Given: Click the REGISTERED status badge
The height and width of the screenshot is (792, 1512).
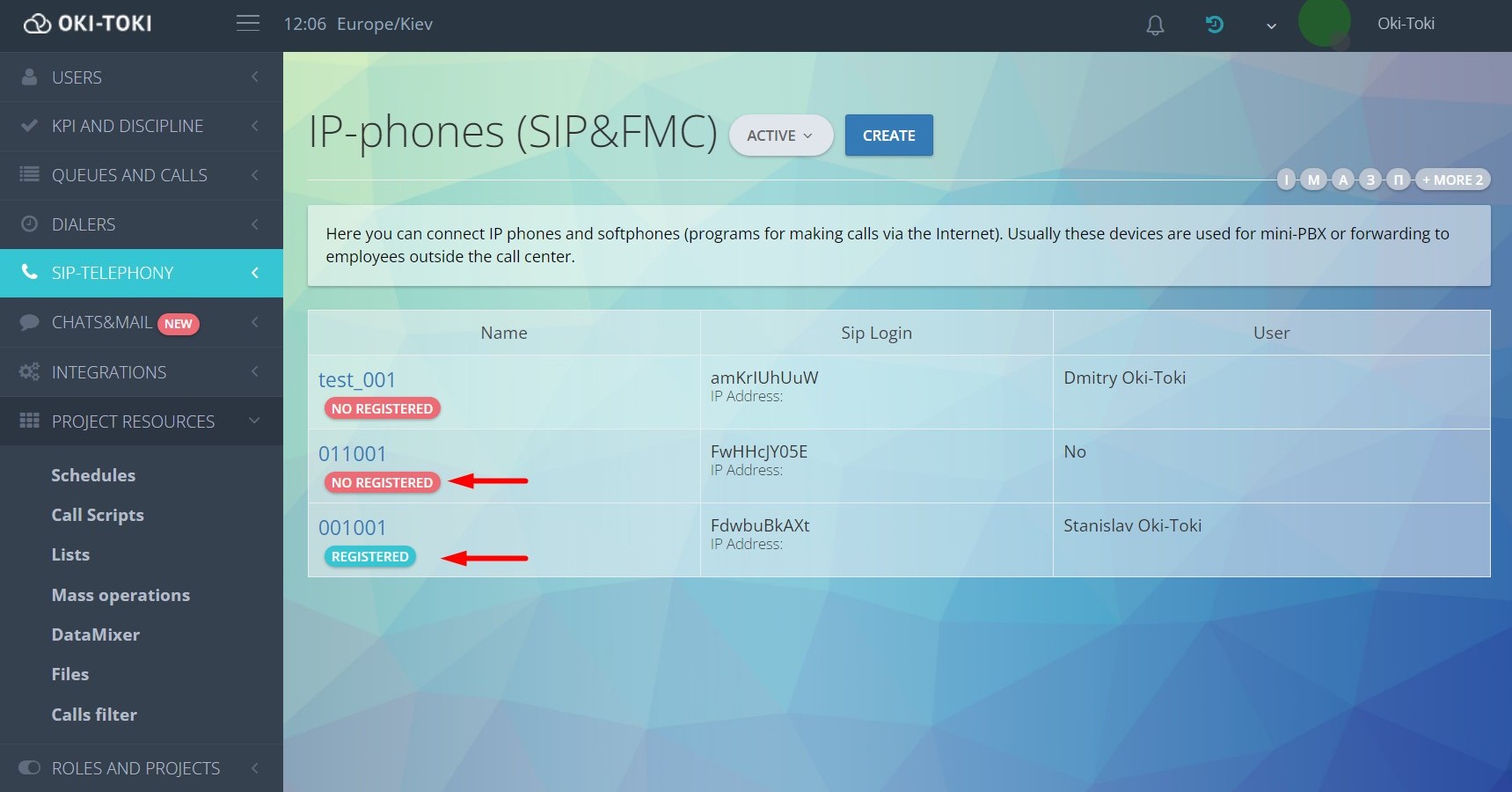Looking at the screenshot, I should 369,557.
